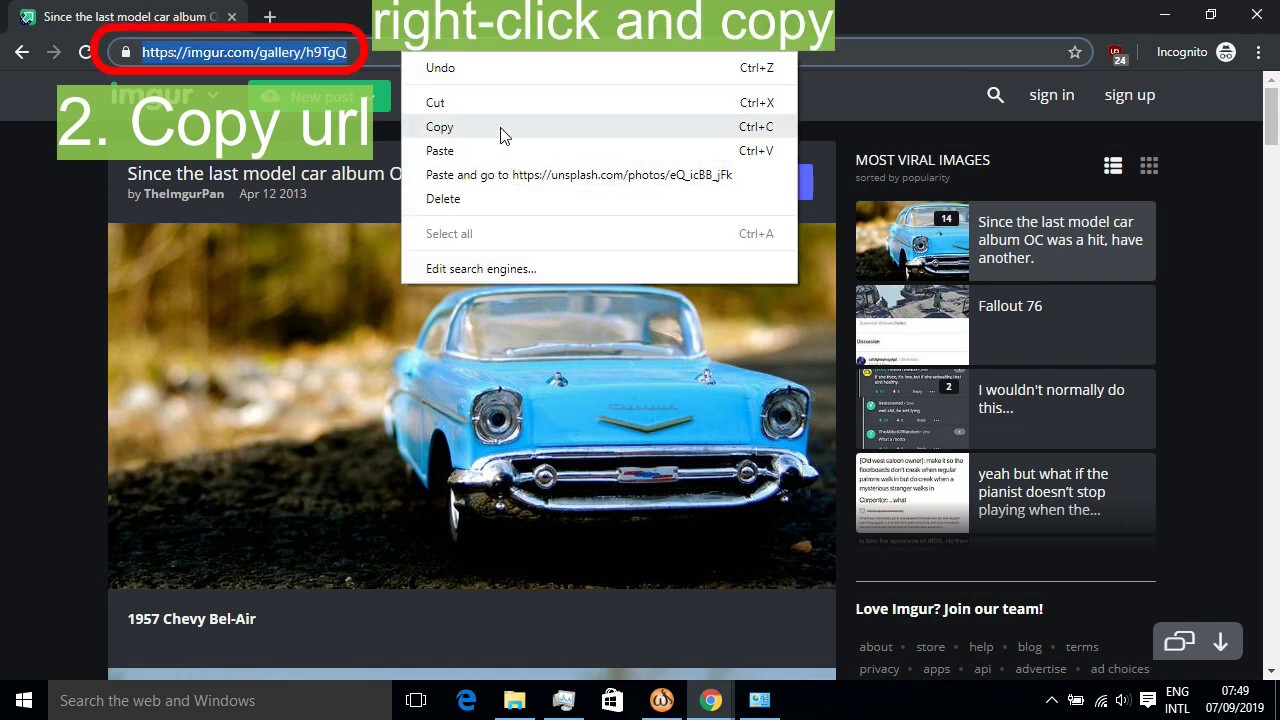Click the Imgur search magnifier icon
Image resolution: width=1280 pixels, height=720 pixels.
click(995, 95)
